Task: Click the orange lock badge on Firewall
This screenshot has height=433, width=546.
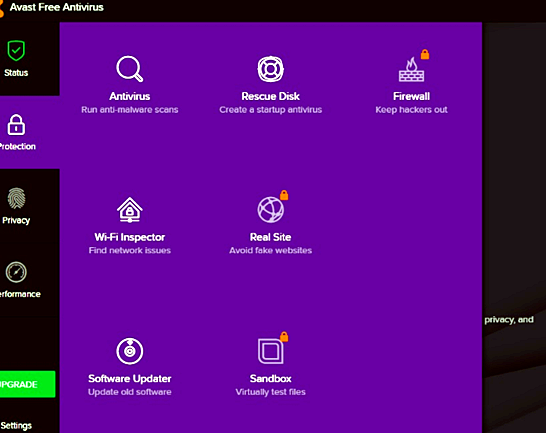Action: 425,54
